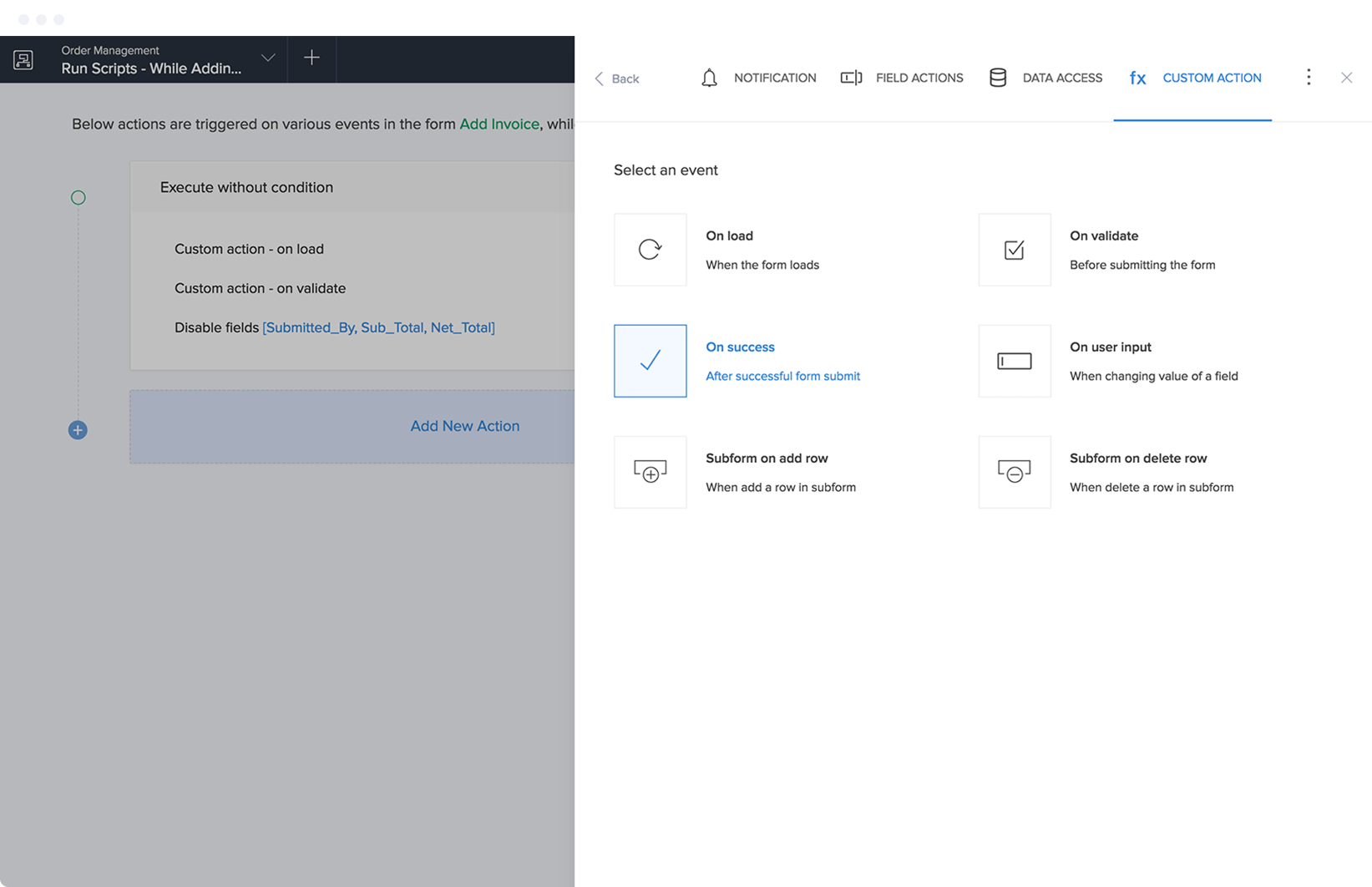Select Subform on delete row icon
This screenshot has height=887, width=1372.
[x=1014, y=472]
